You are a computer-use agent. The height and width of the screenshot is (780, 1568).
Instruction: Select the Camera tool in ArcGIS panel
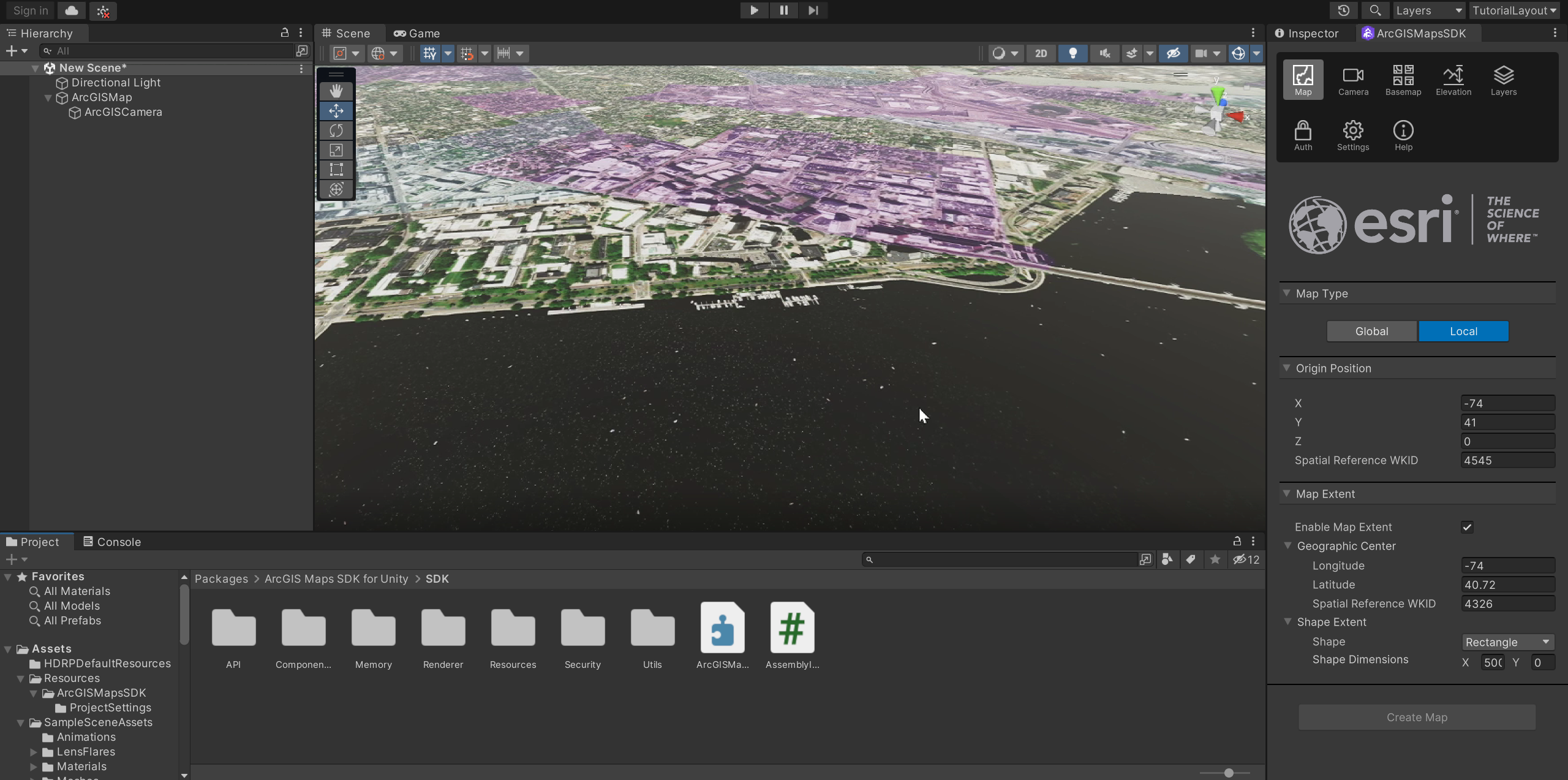pos(1352,80)
